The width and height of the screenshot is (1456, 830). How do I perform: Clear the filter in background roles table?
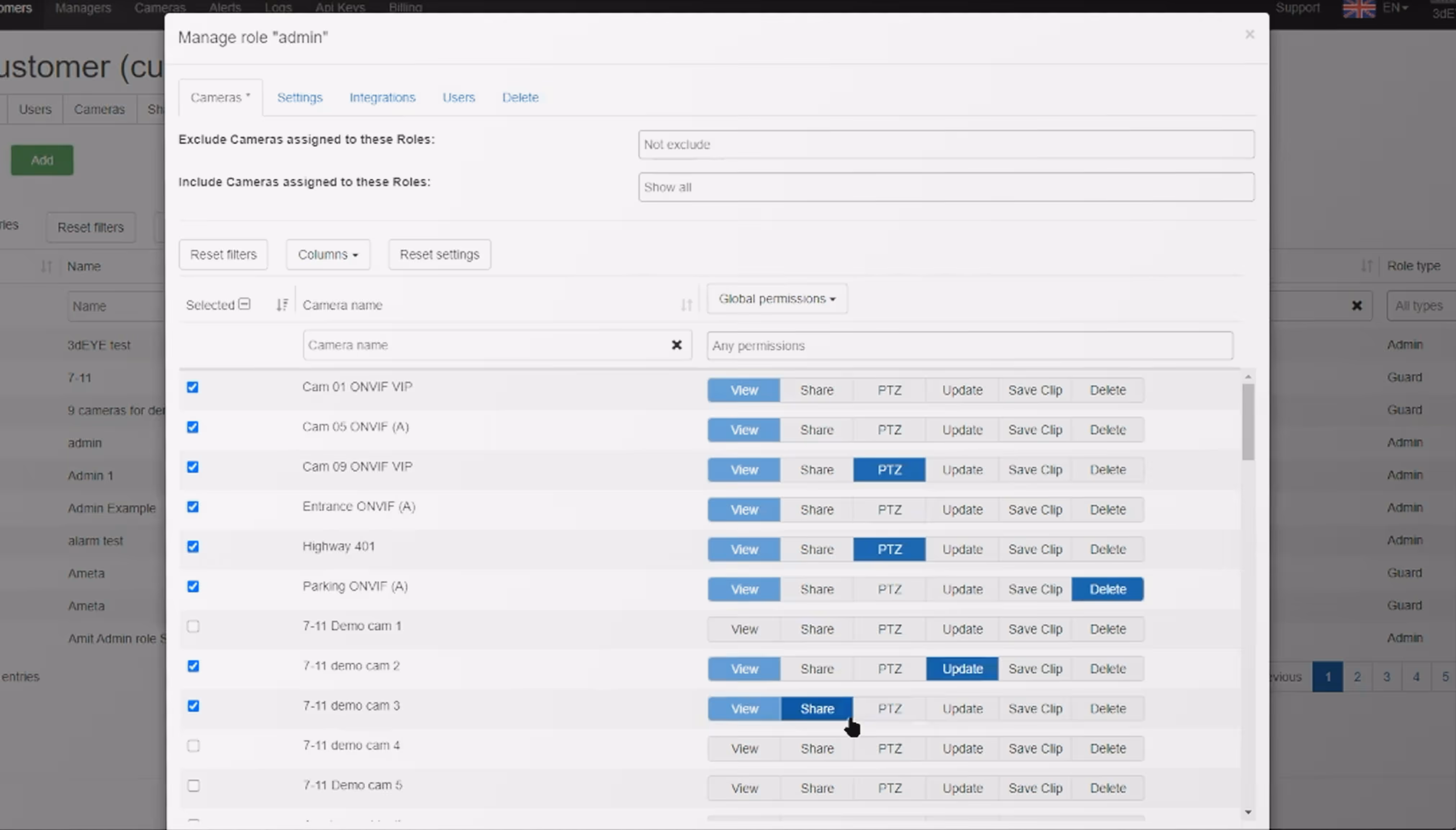pyautogui.click(x=1357, y=306)
